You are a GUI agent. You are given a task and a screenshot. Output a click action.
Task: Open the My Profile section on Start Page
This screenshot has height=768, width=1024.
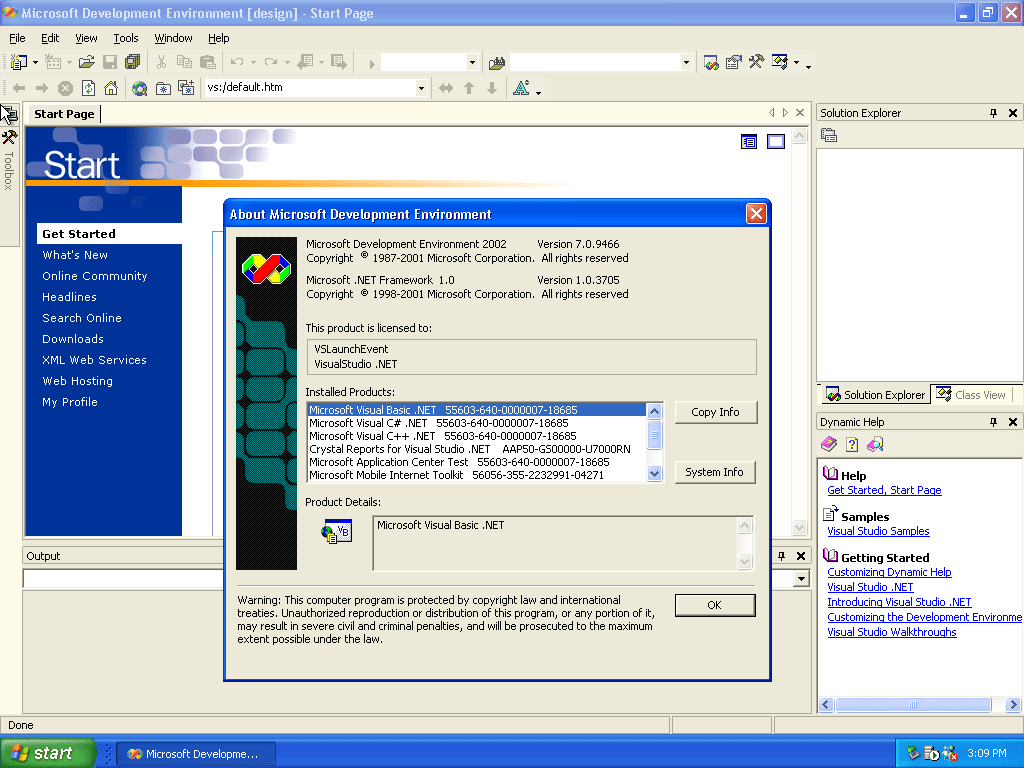click(x=70, y=402)
